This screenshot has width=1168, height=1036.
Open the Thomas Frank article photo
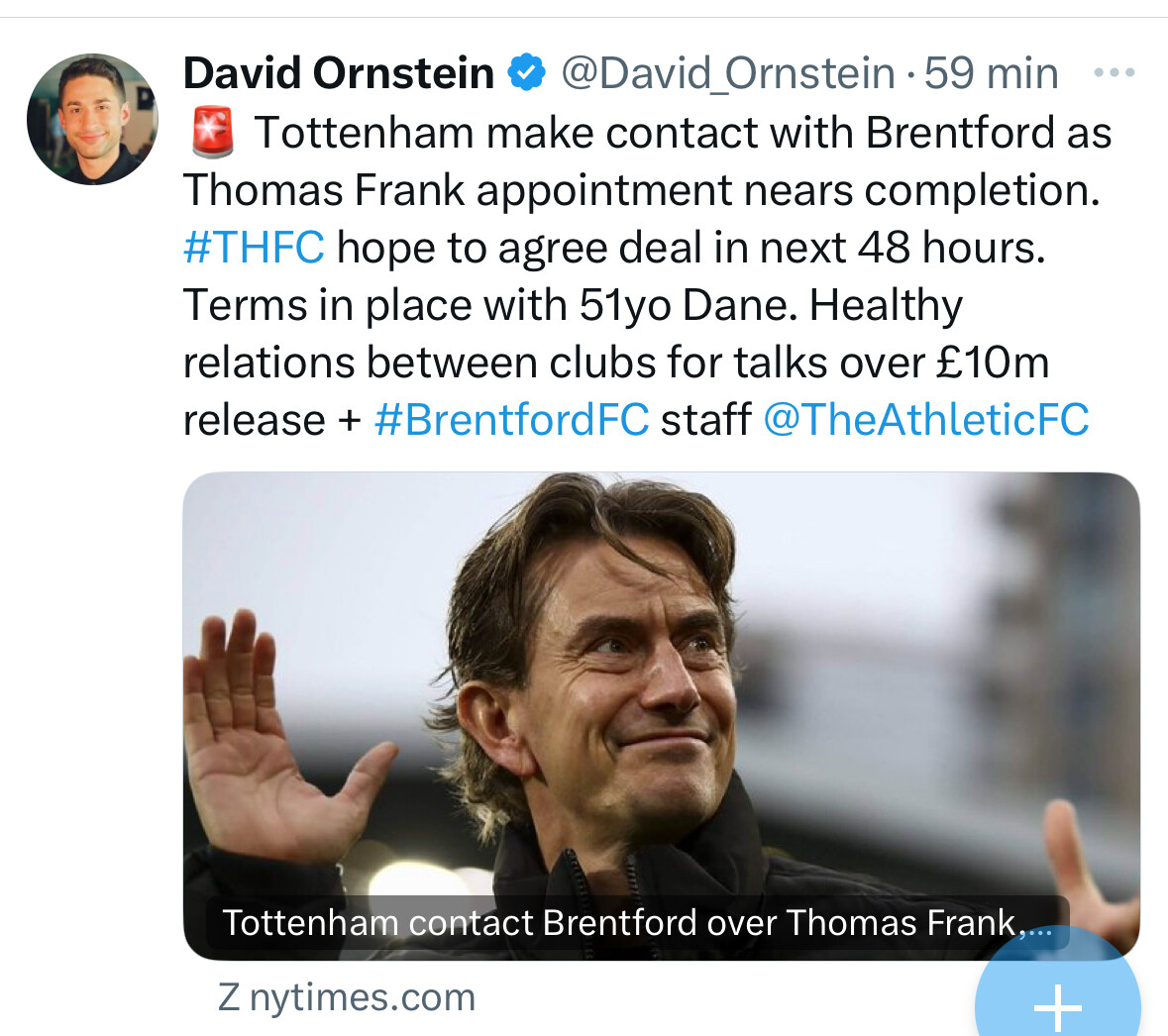pos(661,683)
